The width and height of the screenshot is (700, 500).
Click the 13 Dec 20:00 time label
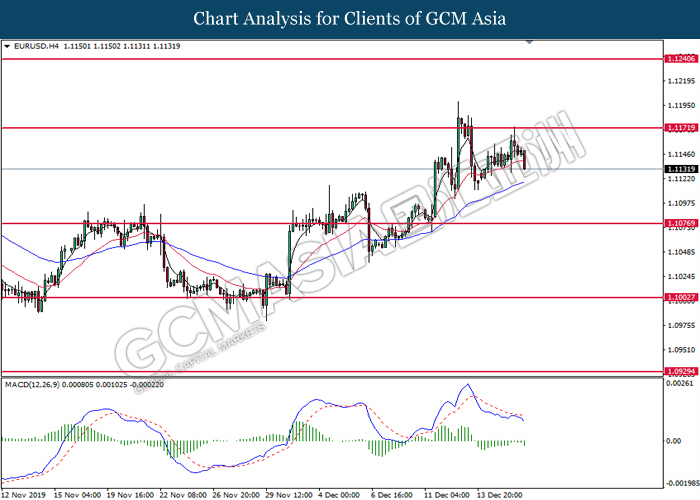(x=501, y=493)
